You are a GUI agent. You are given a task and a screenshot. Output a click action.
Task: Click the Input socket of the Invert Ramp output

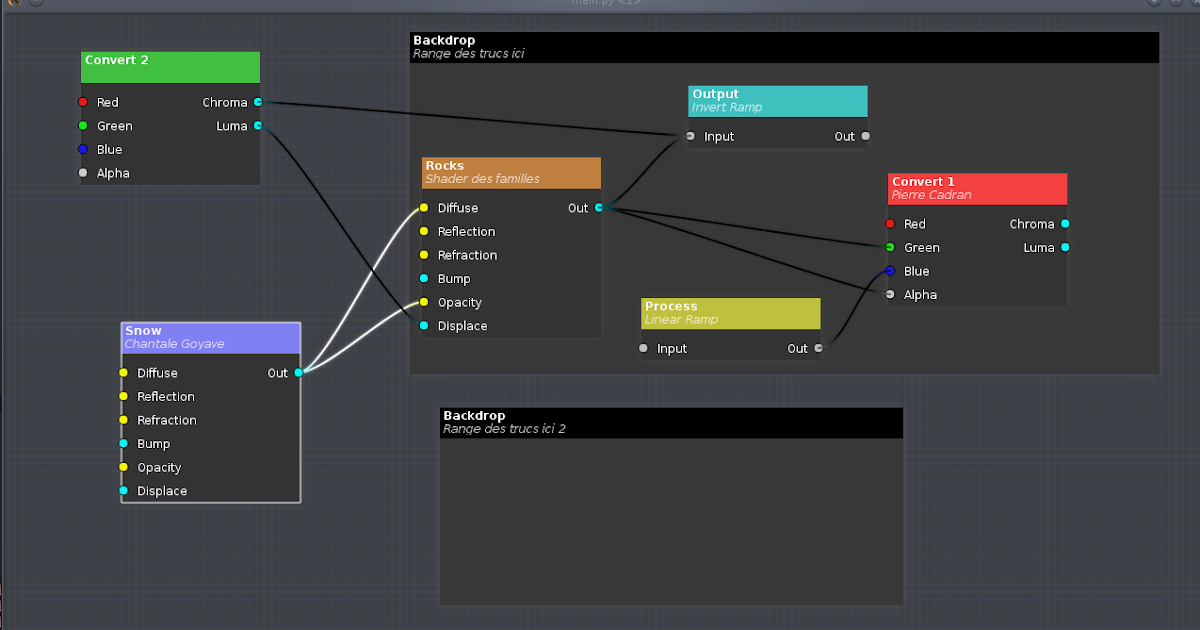tap(690, 137)
